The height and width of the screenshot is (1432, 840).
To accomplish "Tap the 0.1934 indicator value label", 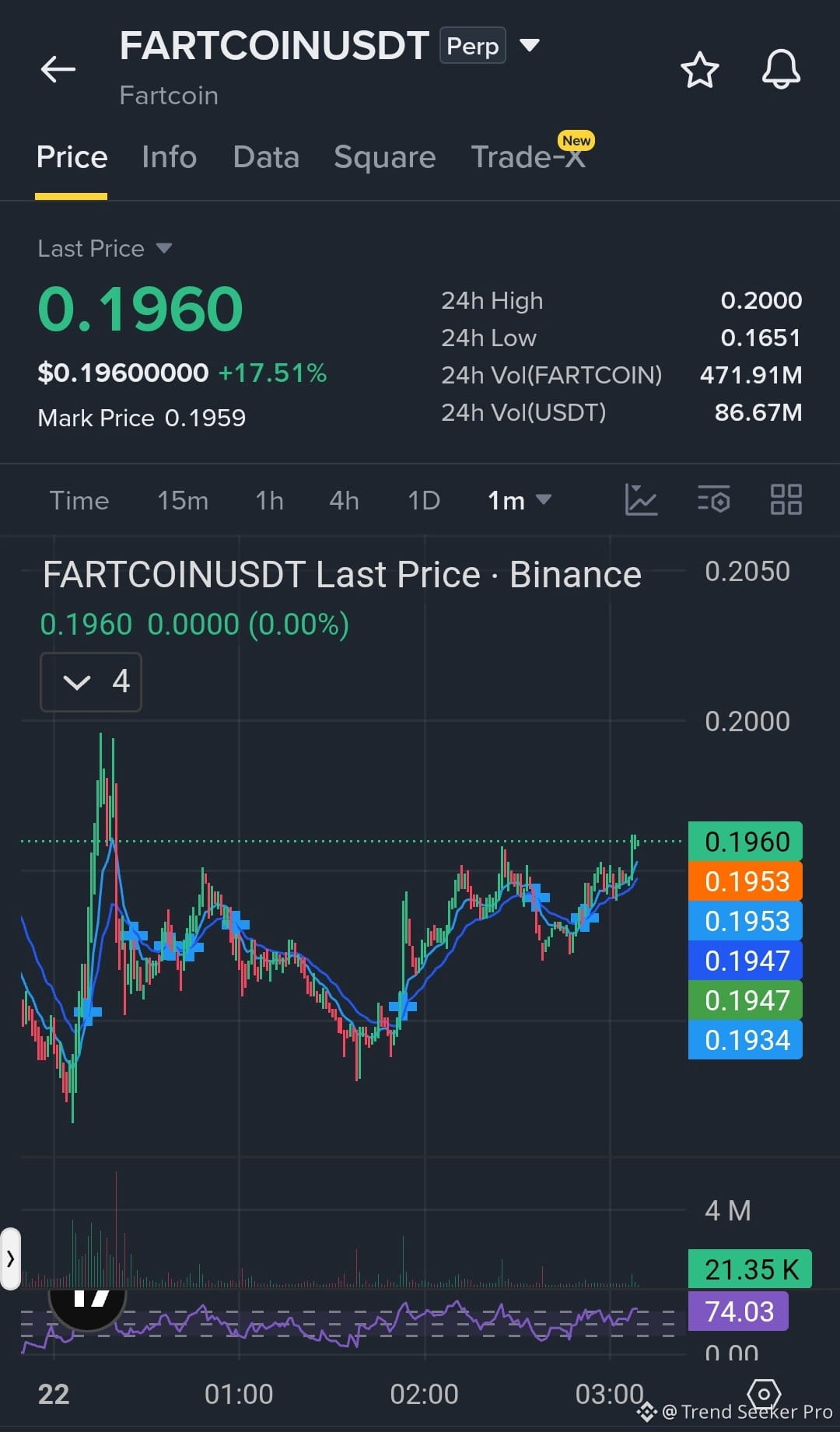I will pyautogui.click(x=745, y=1040).
